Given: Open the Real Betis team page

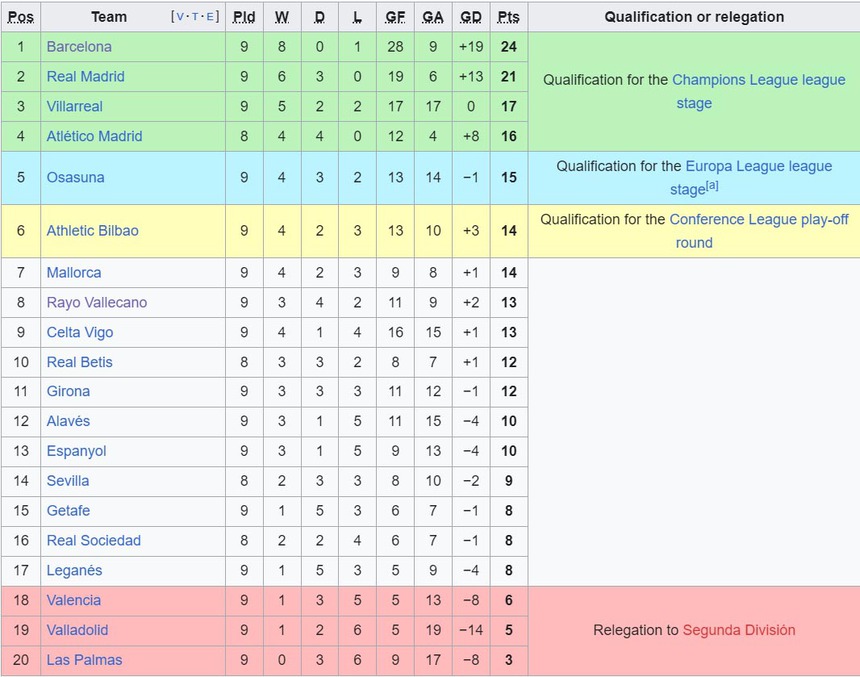Looking at the screenshot, I should tap(79, 362).
